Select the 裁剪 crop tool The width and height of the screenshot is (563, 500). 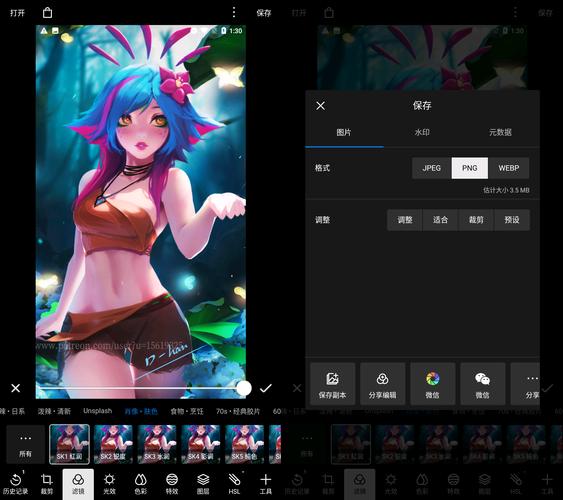(x=47, y=484)
